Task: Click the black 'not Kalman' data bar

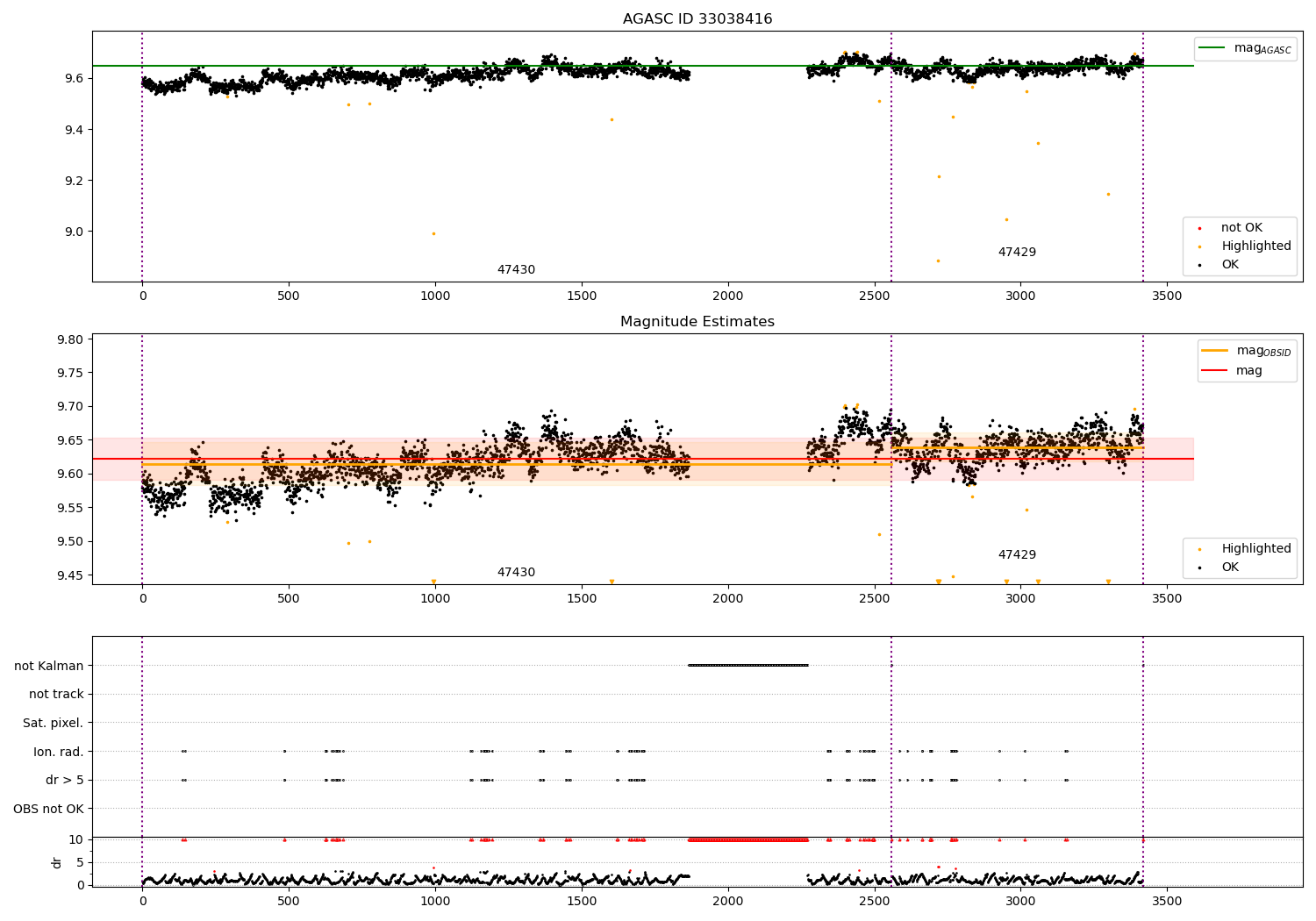Action: (x=748, y=665)
